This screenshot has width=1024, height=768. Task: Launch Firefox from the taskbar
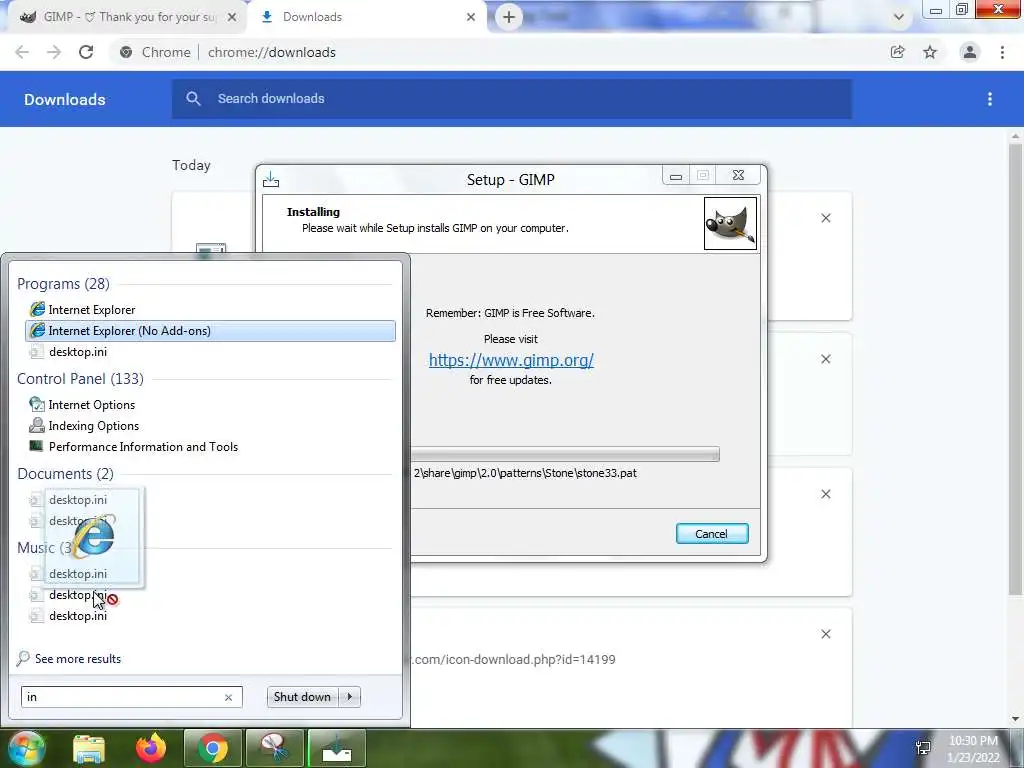pyautogui.click(x=151, y=748)
